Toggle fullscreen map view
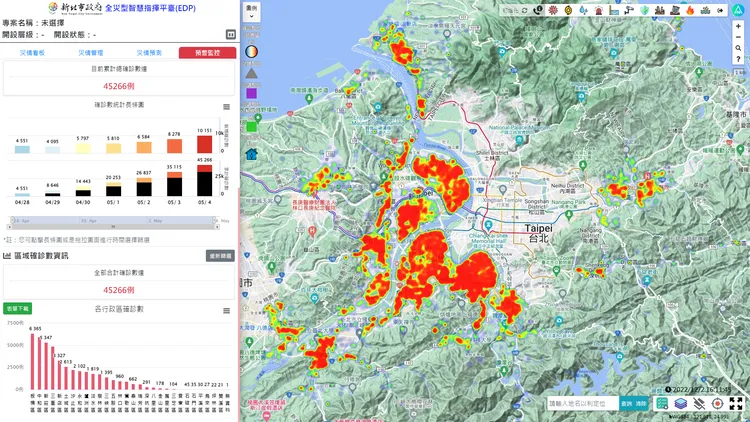Viewport: 750px width, 422px height. [x=736, y=403]
